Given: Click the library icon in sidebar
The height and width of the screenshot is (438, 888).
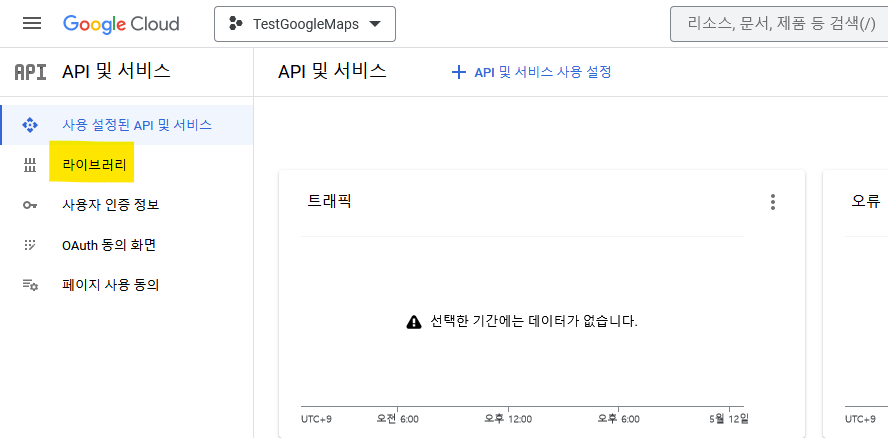Looking at the screenshot, I should pos(29,165).
